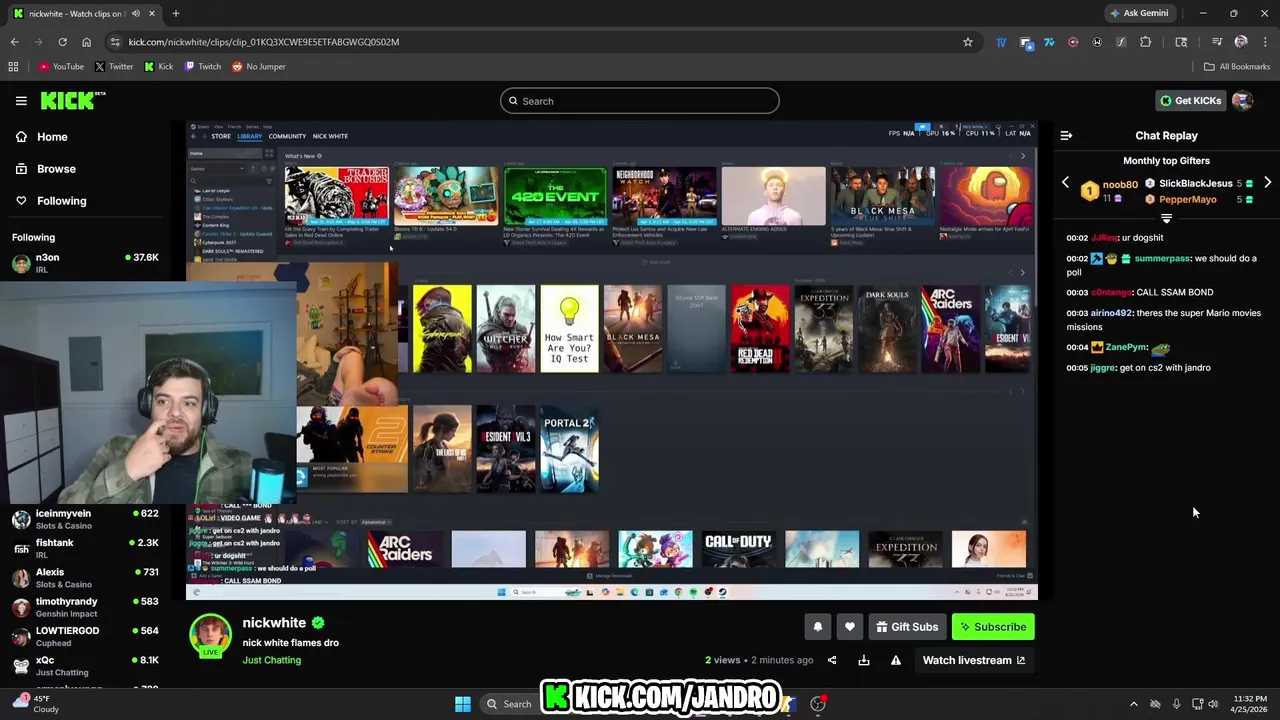Screen dimensions: 1280x720
Task: Show hidden system tray icons
Action: pos(1133,704)
